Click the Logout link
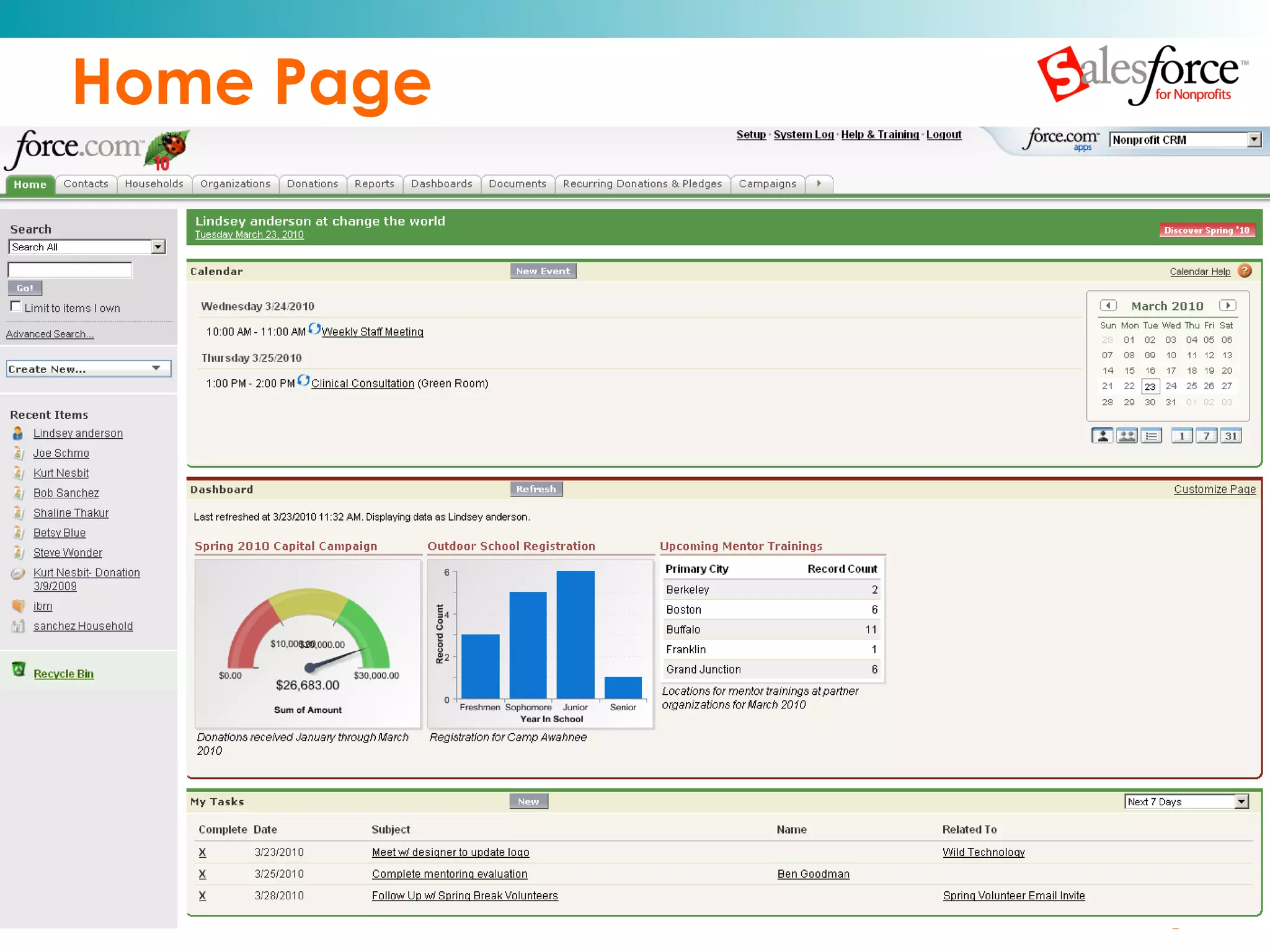1270x952 pixels. click(944, 134)
